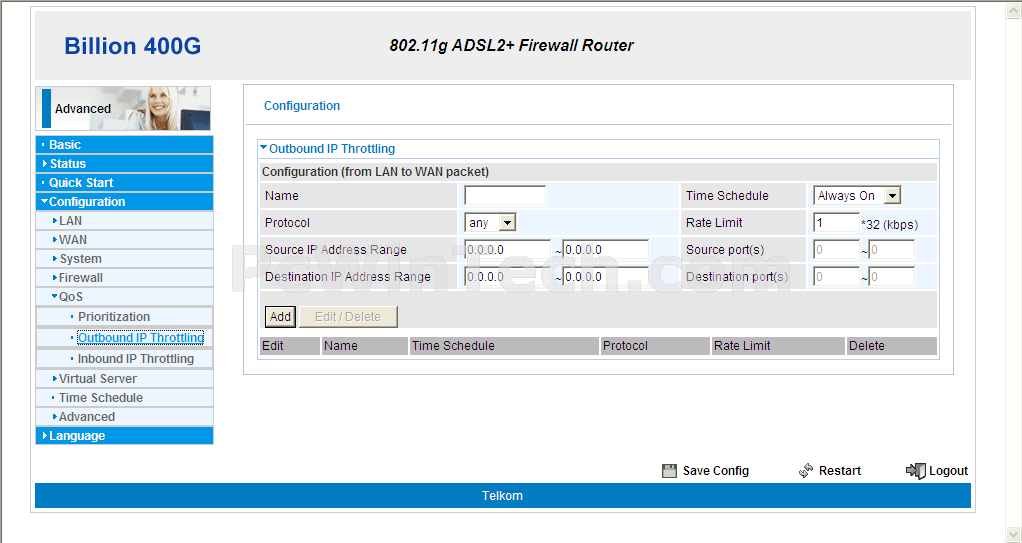Click the Edit / Delete button
The width and height of the screenshot is (1022, 543).
[x=348, y=317]
